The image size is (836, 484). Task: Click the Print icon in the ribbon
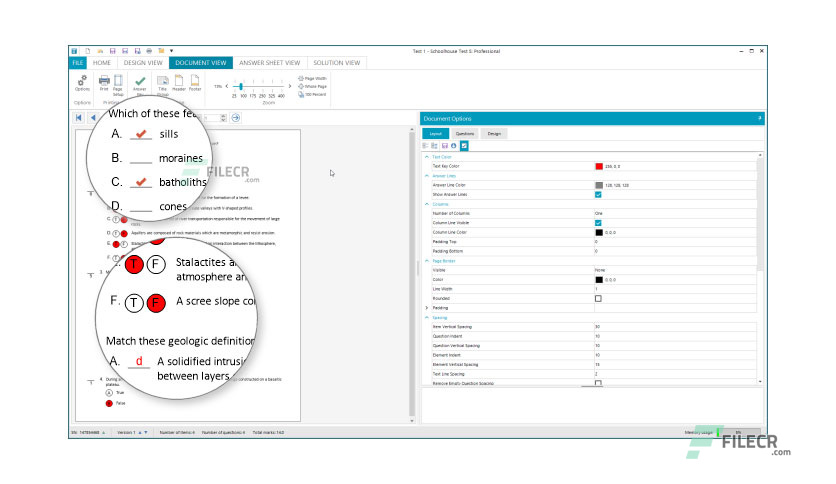(104, 80)
